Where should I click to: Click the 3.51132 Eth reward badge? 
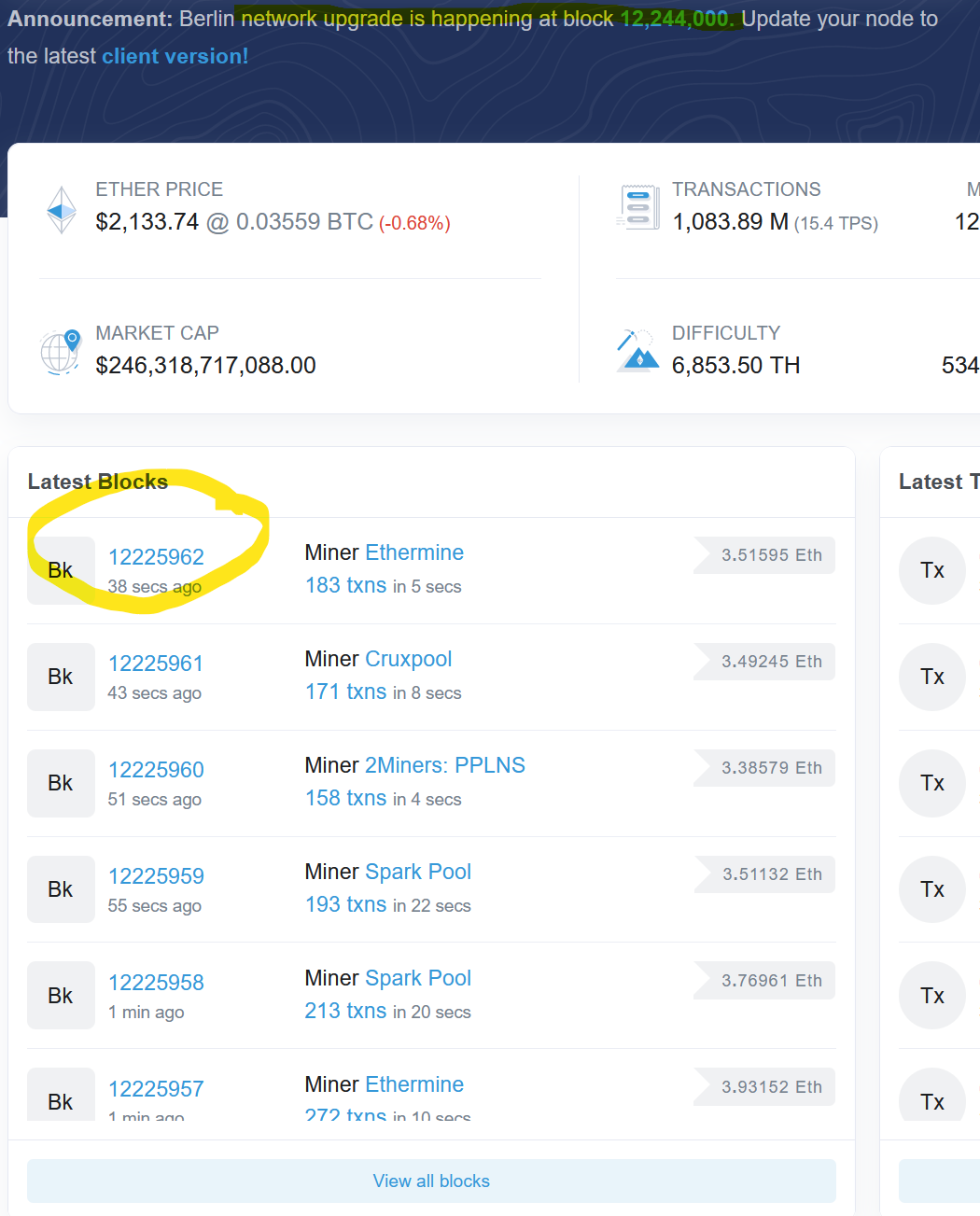(764, 874)
